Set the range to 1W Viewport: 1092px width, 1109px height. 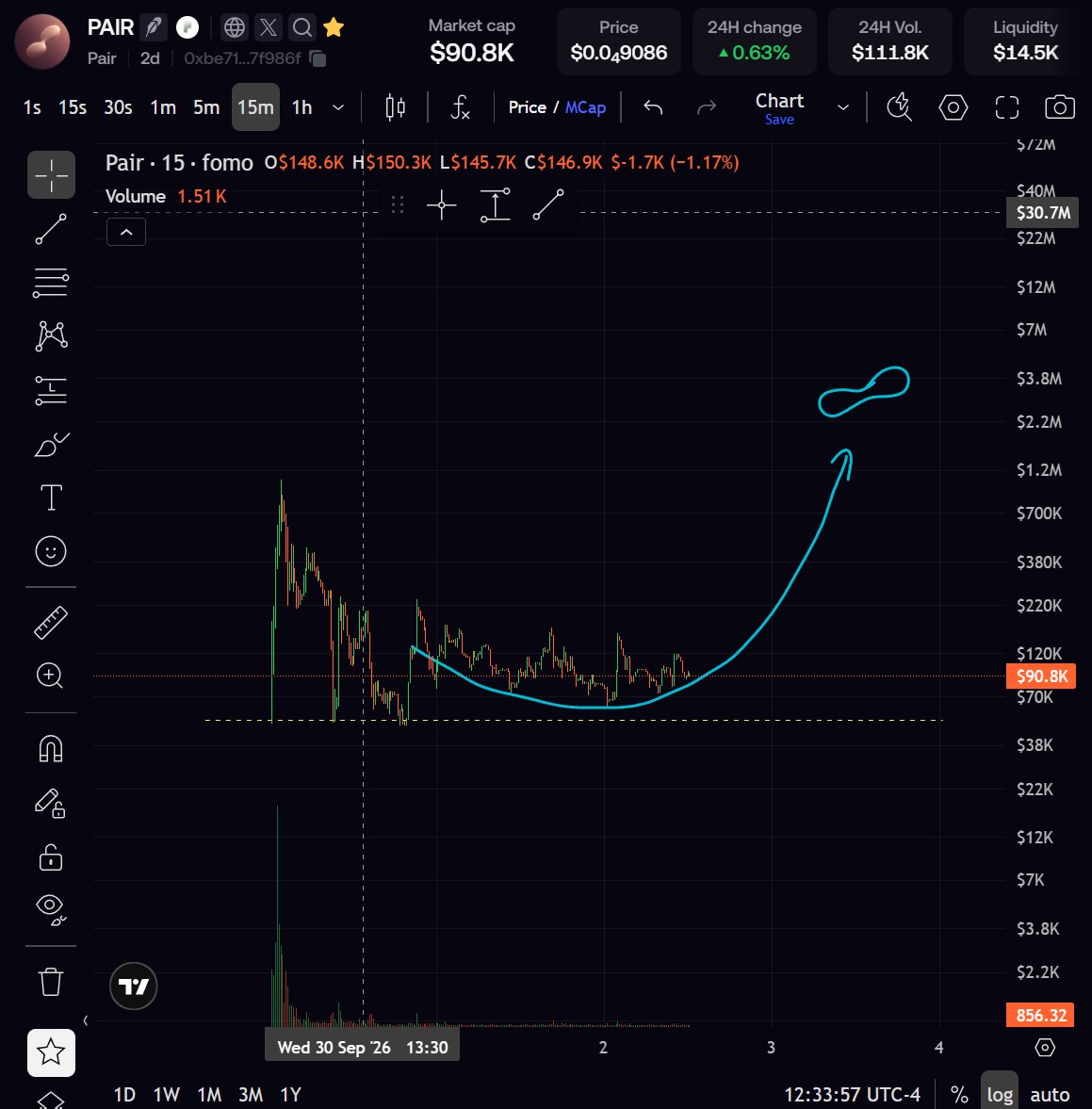(166, 1095)
